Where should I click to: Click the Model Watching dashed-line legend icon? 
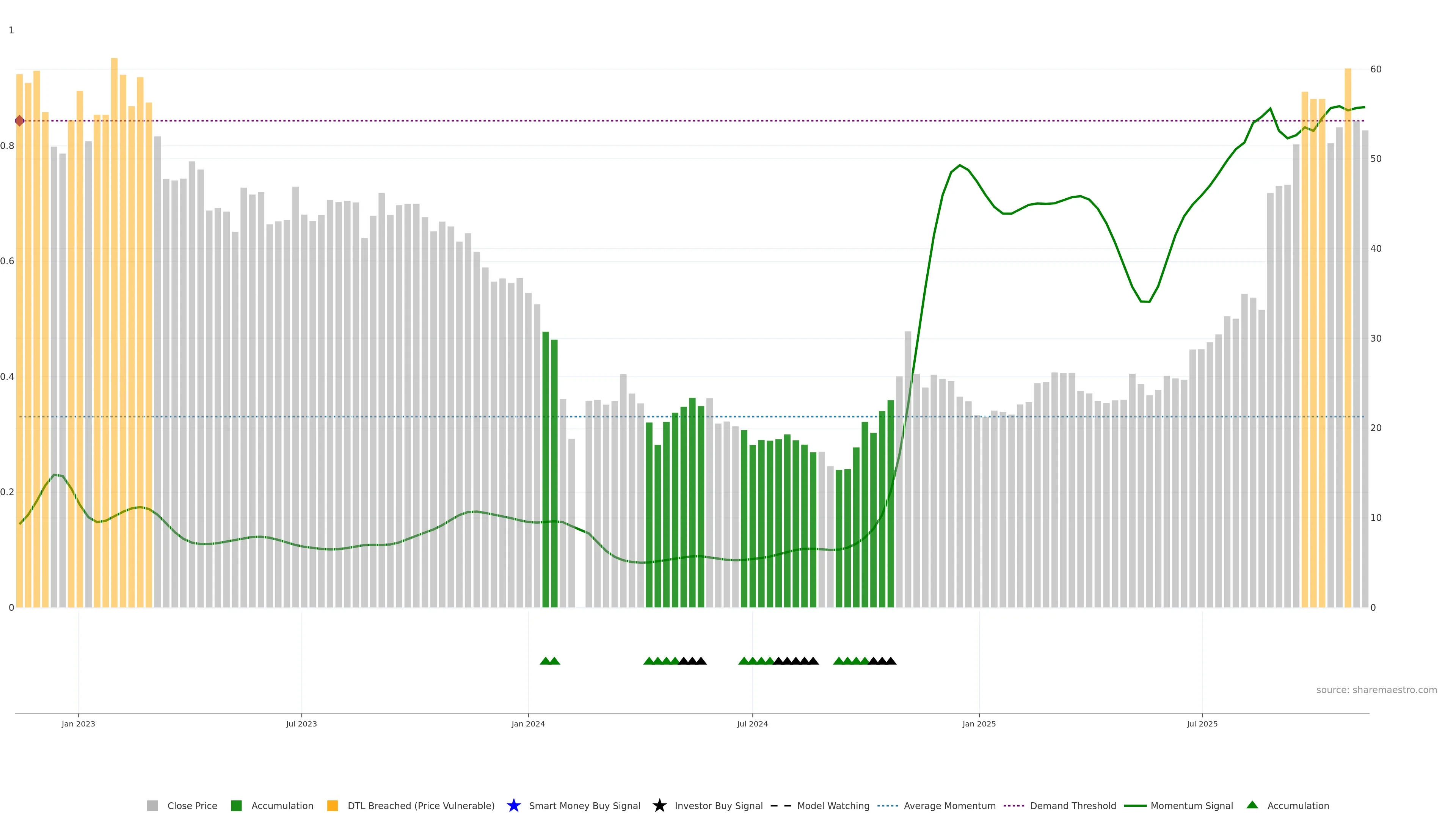click(x=781, y=805)
